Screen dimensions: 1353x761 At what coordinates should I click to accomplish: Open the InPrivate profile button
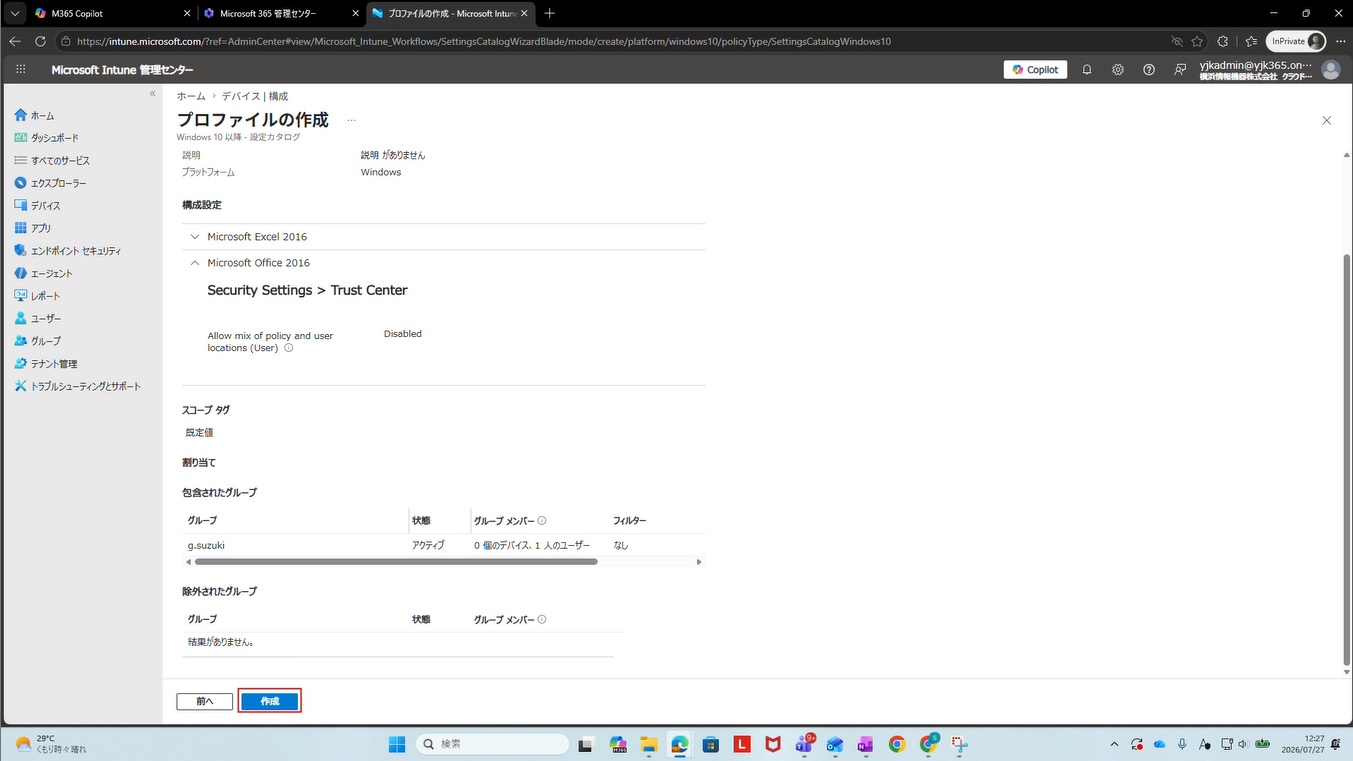click(1296, 42)
